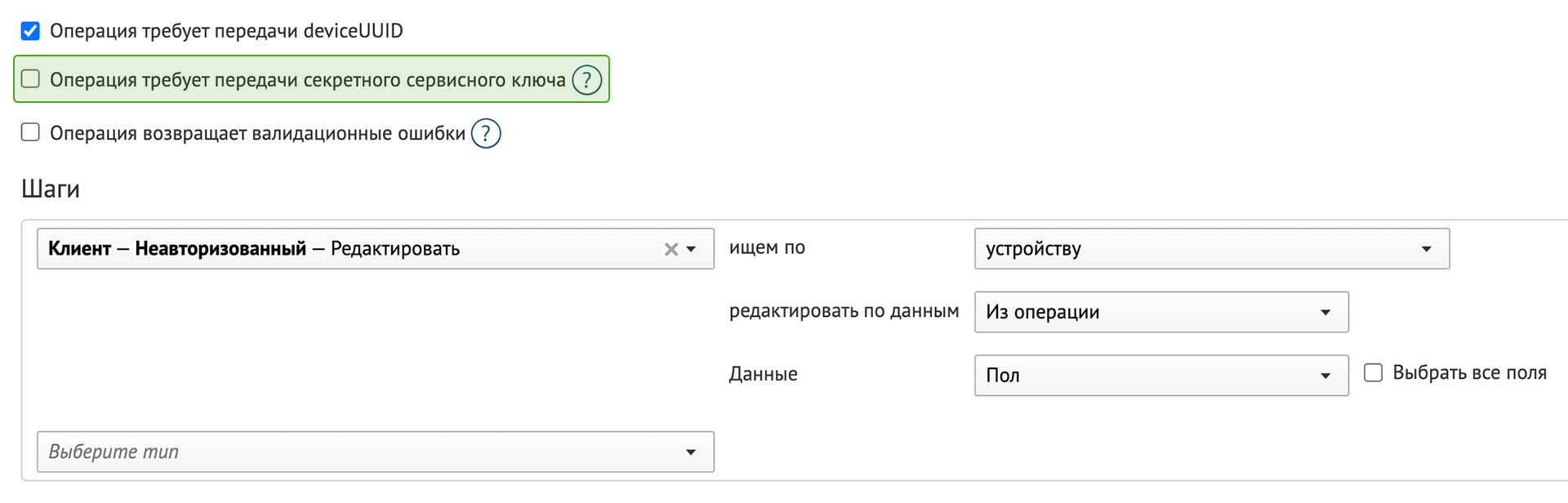
Task: Open help for the secret service key option
Action: point(586,80)
